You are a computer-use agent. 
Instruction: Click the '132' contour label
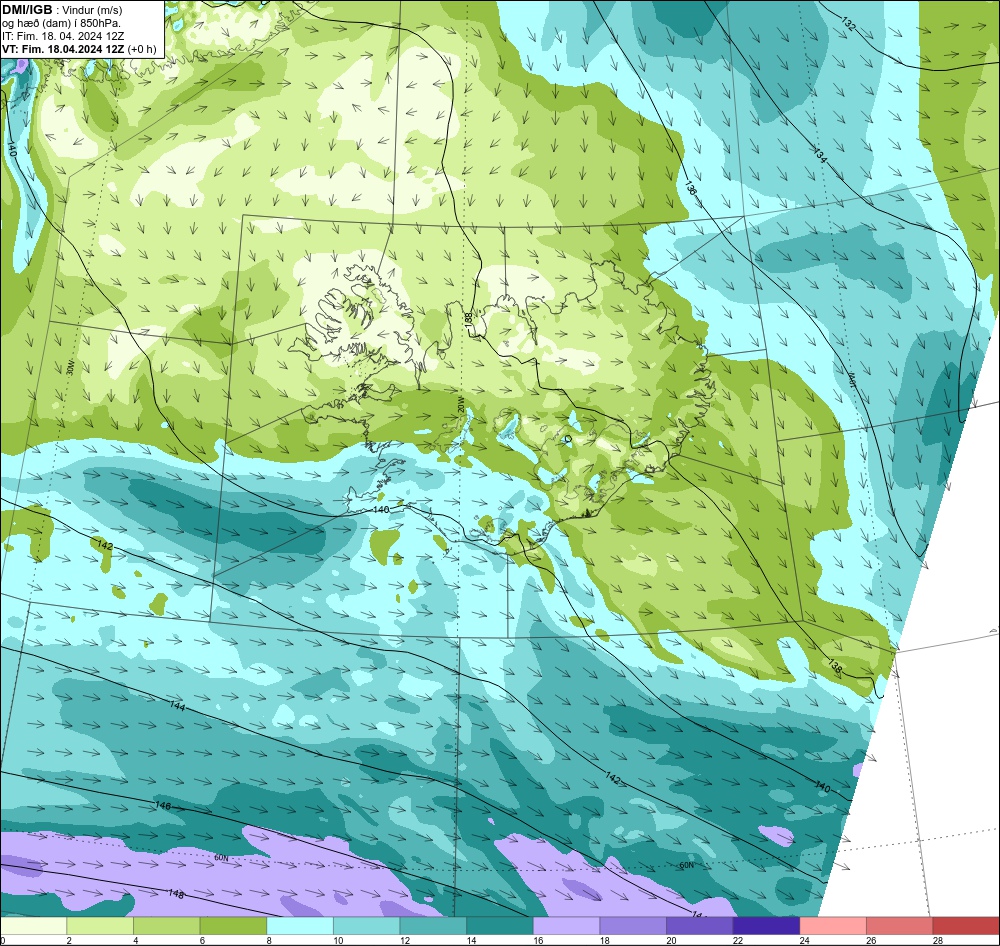tap(848, 24)
